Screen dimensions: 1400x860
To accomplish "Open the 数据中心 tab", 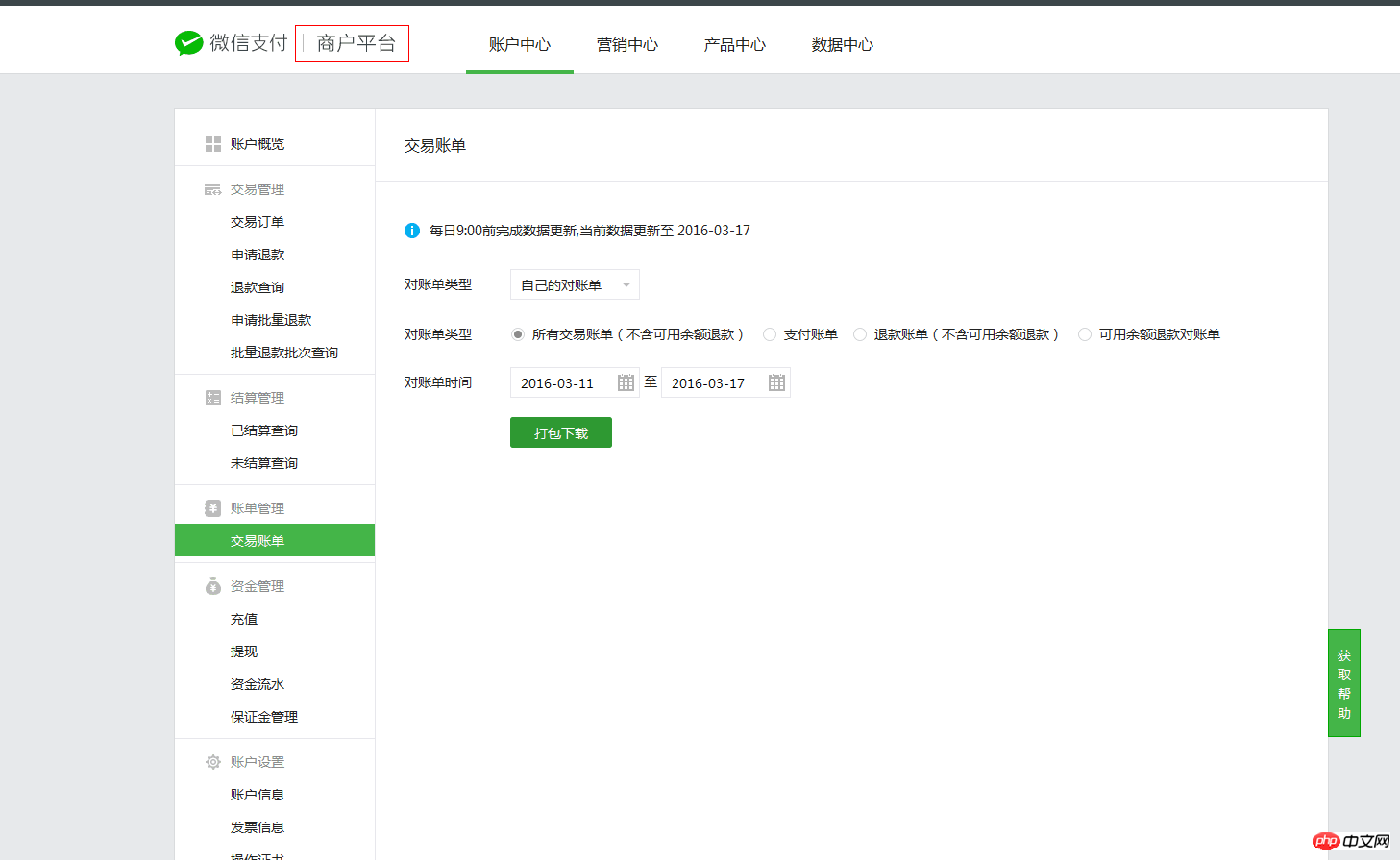I will pos(843,44).
